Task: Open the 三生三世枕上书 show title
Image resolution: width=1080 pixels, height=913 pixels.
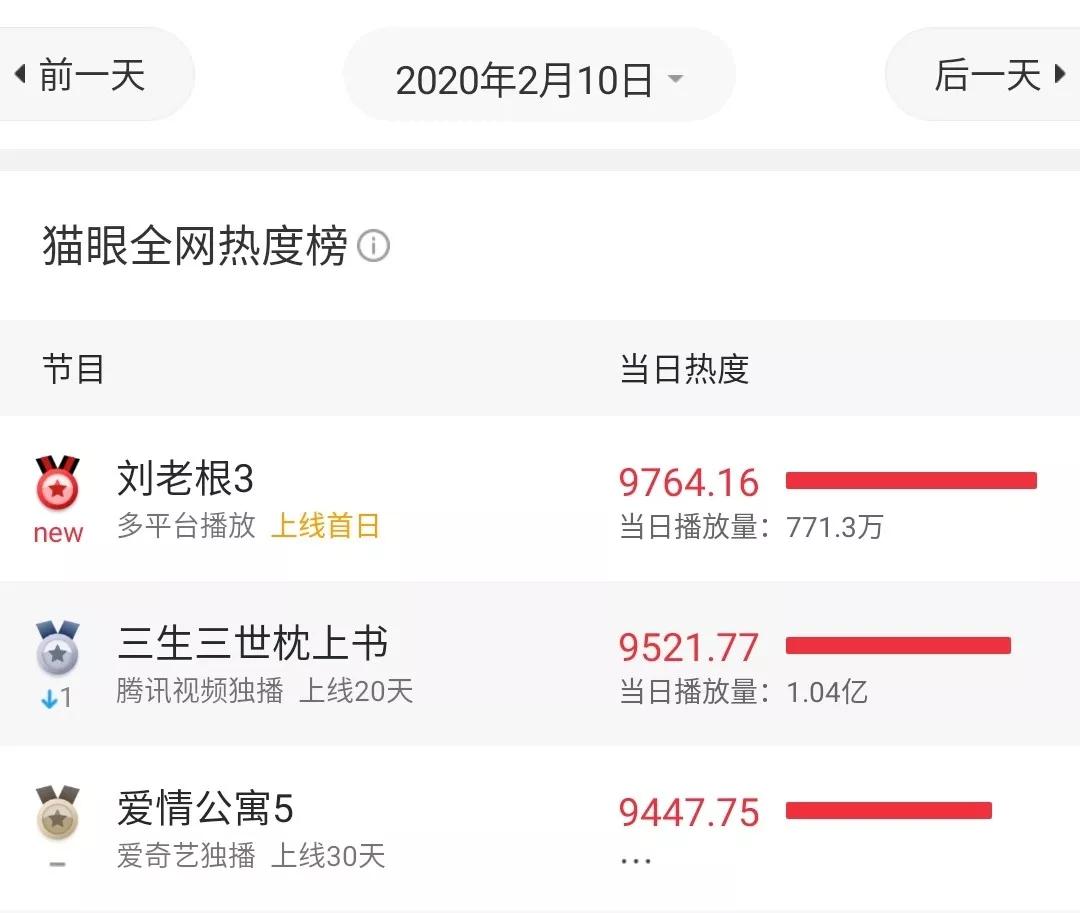Action: click(252, 644)
